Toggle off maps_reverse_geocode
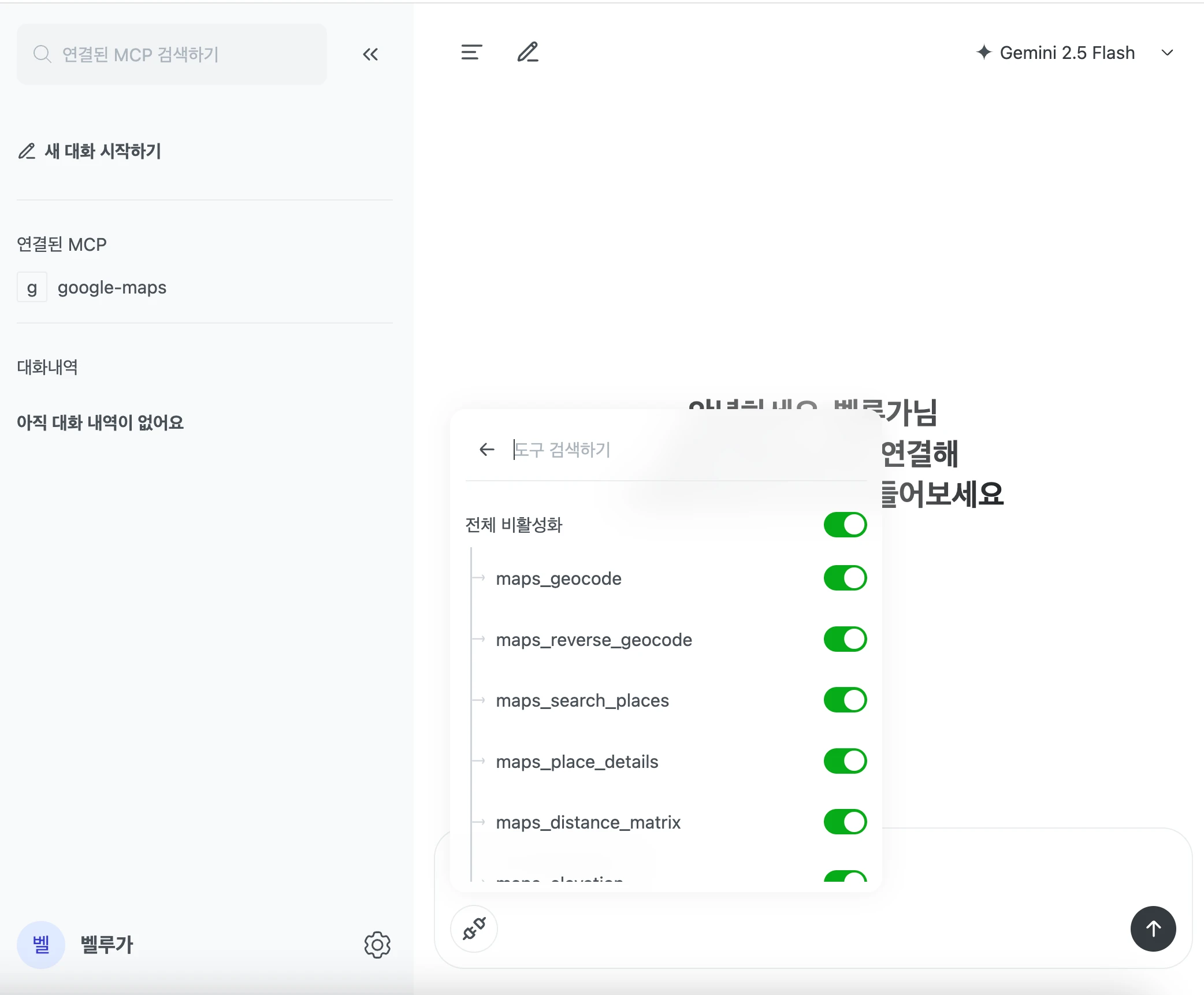This screenshot has width=1204, height=995. 845,639
